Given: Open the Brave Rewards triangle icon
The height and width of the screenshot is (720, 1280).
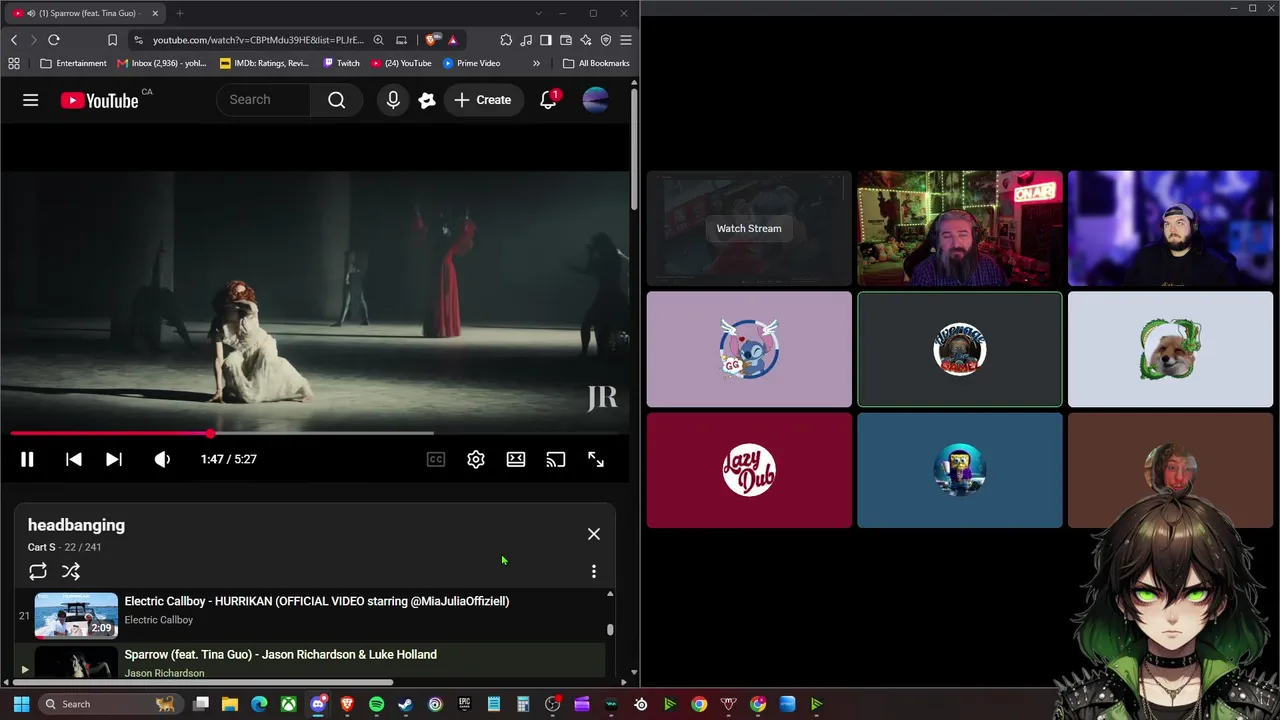Looking at the screenshot, I should click(x=453, y=40).
